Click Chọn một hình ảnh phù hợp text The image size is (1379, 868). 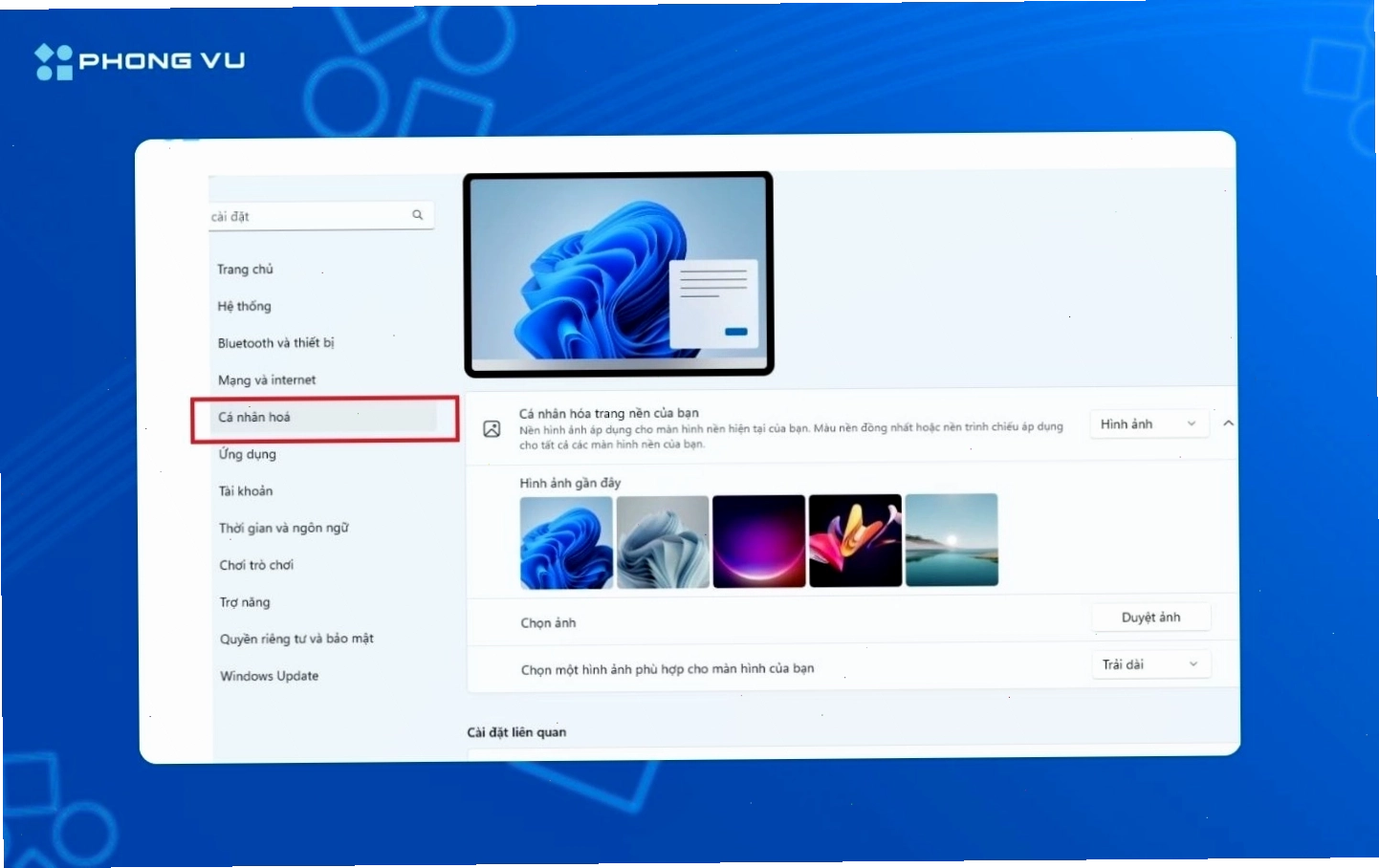668,669
